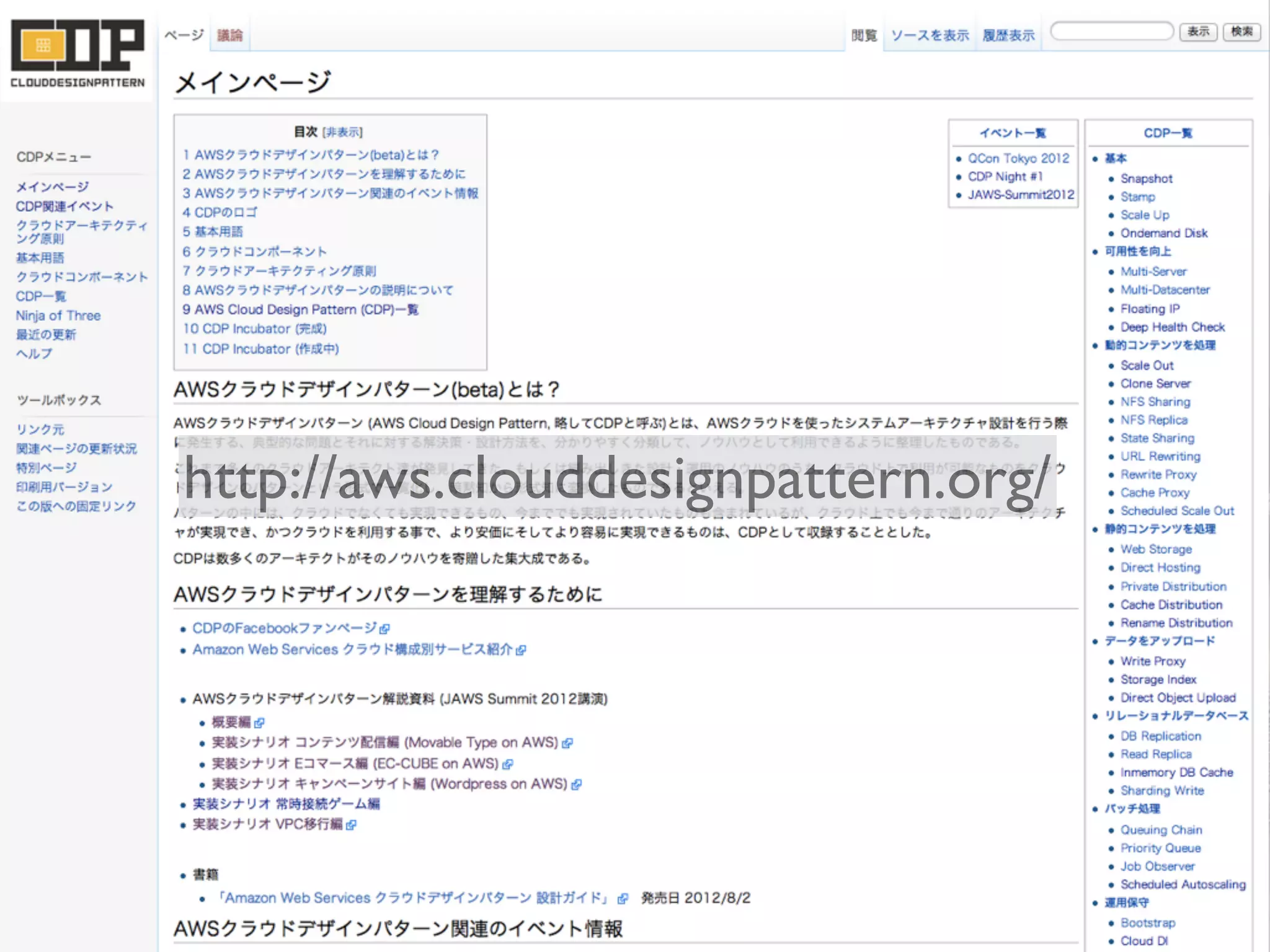Viewport: 1270px width, 952px height.
Task: Open the Write Proxy pattern link
Action: click(x=1153, y=661)
